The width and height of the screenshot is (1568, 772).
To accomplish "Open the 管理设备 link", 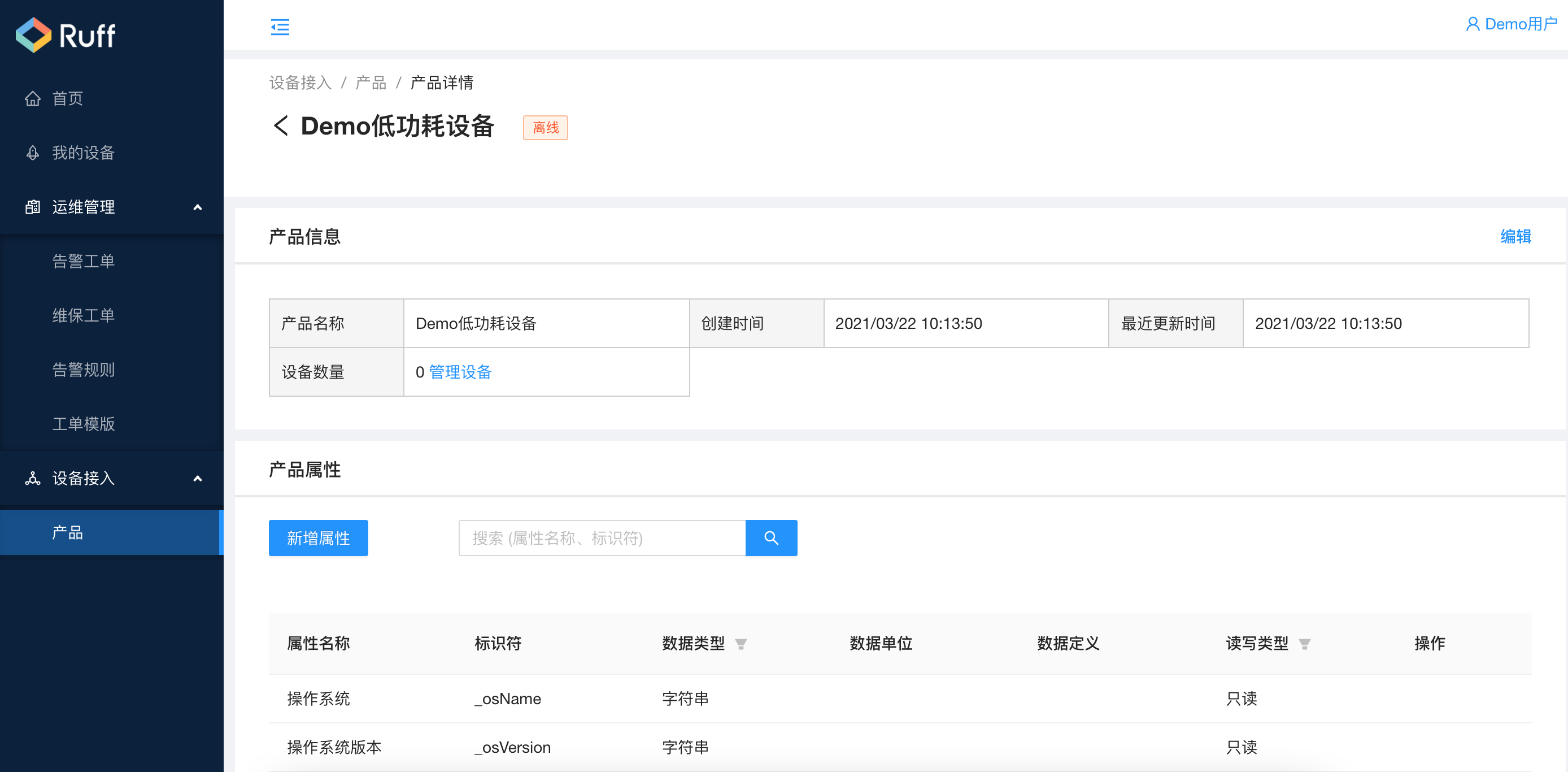I will pos(460,372).
